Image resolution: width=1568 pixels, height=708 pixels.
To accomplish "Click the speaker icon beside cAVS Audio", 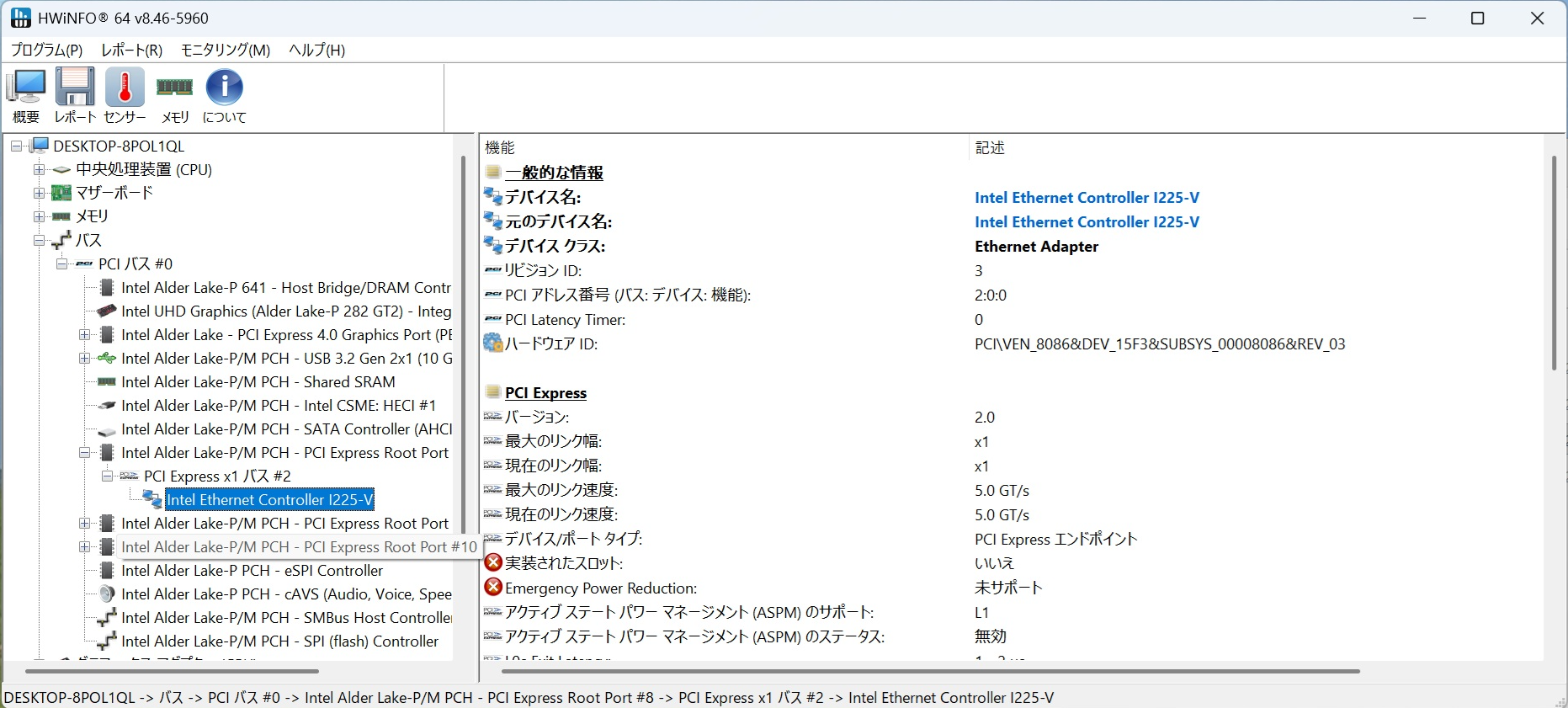I will (x=107, y=594).
